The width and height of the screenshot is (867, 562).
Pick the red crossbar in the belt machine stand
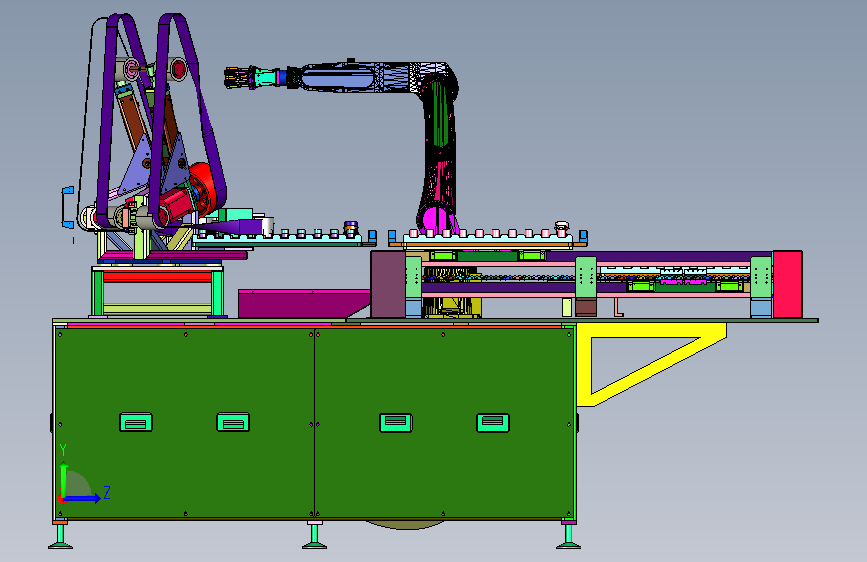[x=158, y=277]
